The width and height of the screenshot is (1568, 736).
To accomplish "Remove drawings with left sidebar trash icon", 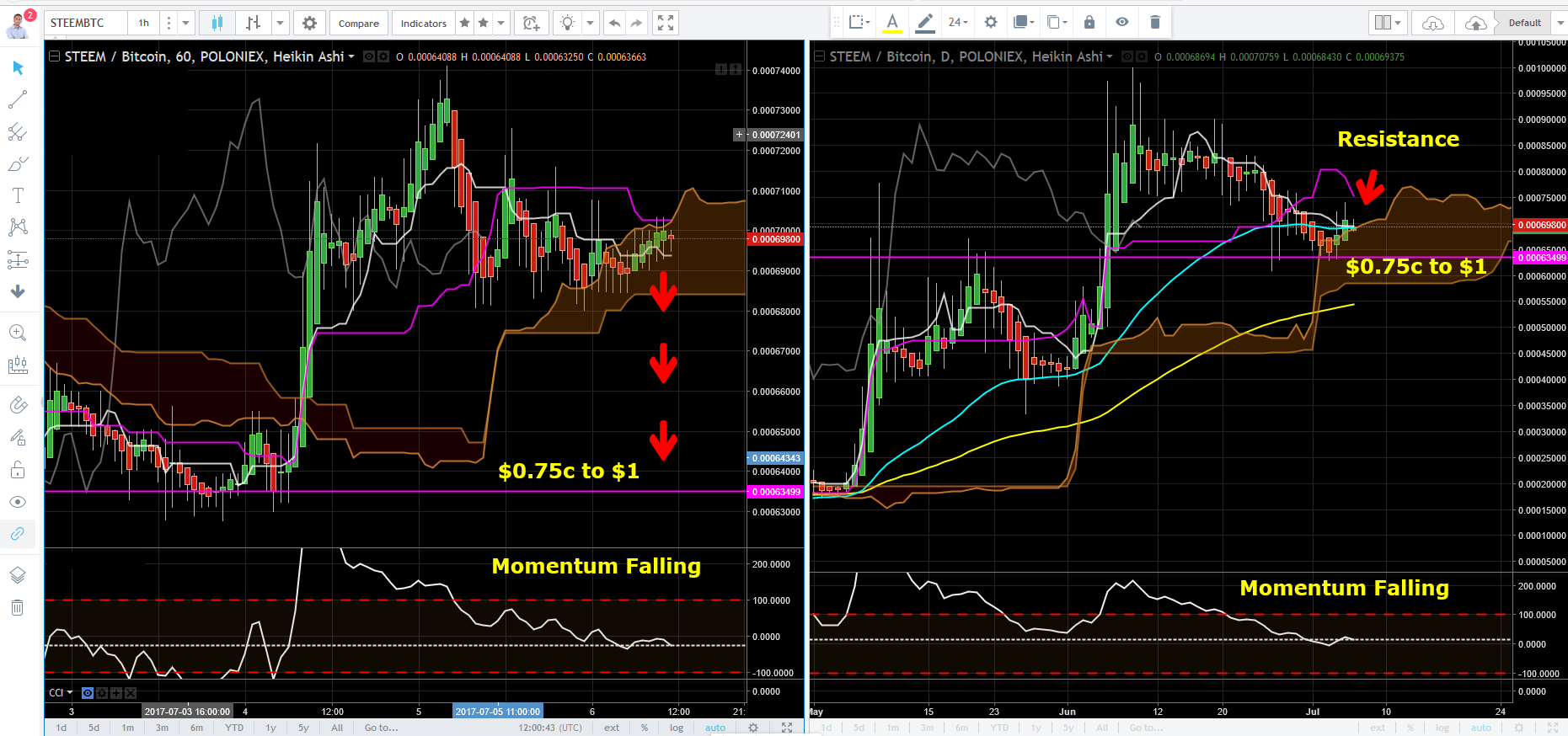I will point(18,607).
